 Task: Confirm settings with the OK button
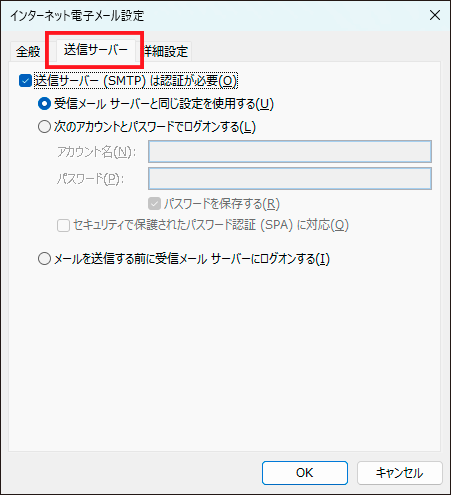[x=305, y=473]
